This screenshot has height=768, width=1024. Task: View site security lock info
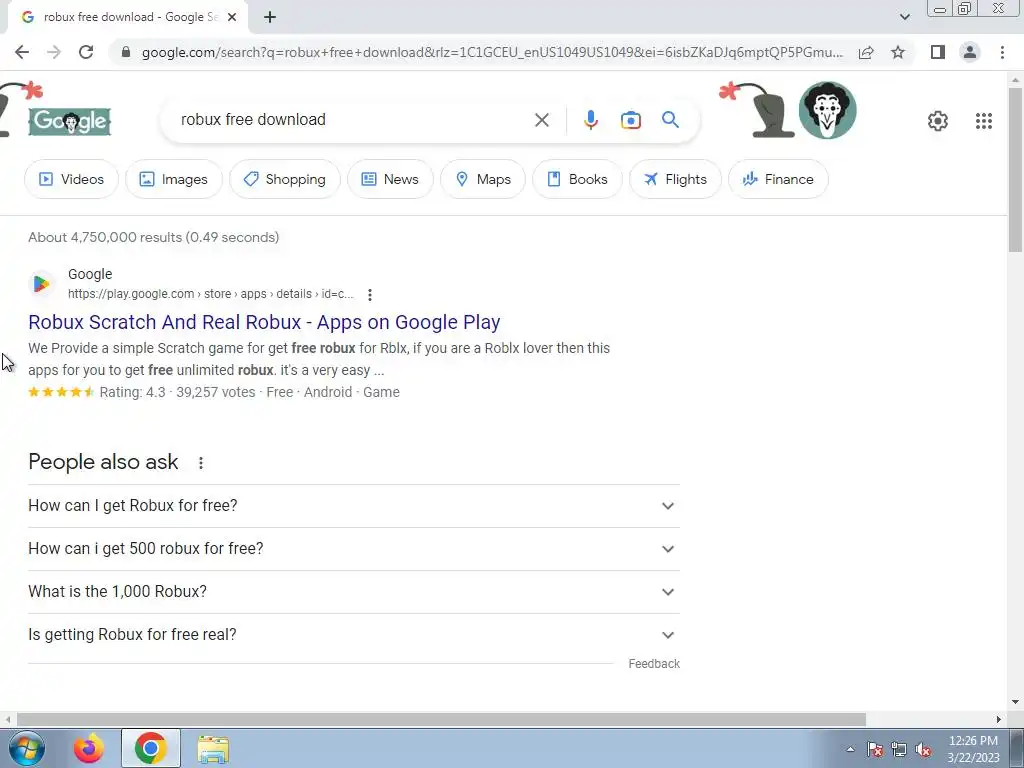click(x=127, y=52)
